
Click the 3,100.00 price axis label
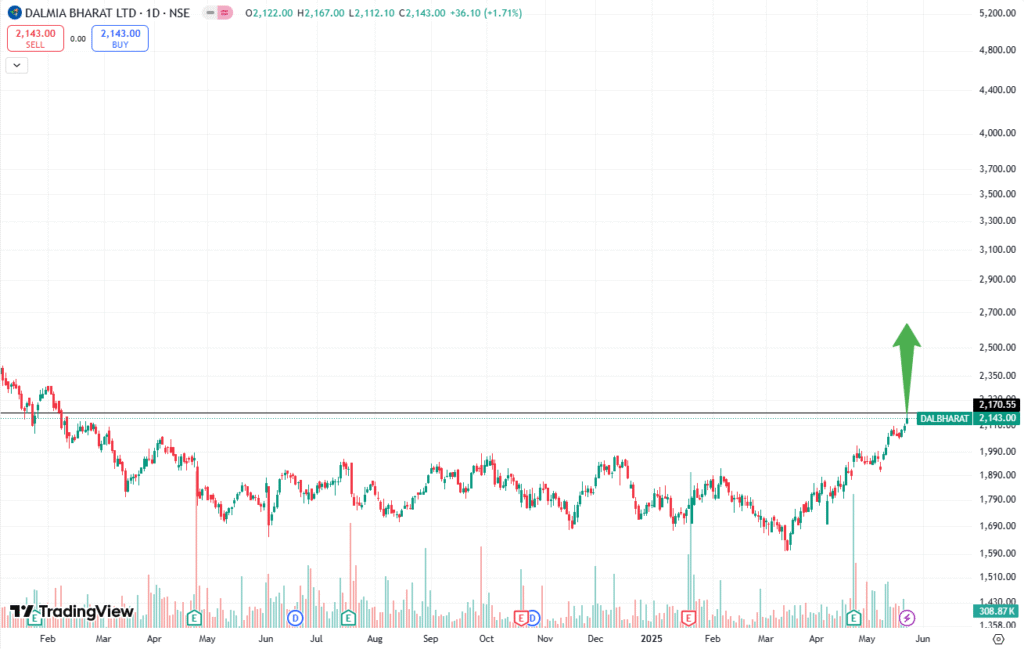(x=997, y=249)
